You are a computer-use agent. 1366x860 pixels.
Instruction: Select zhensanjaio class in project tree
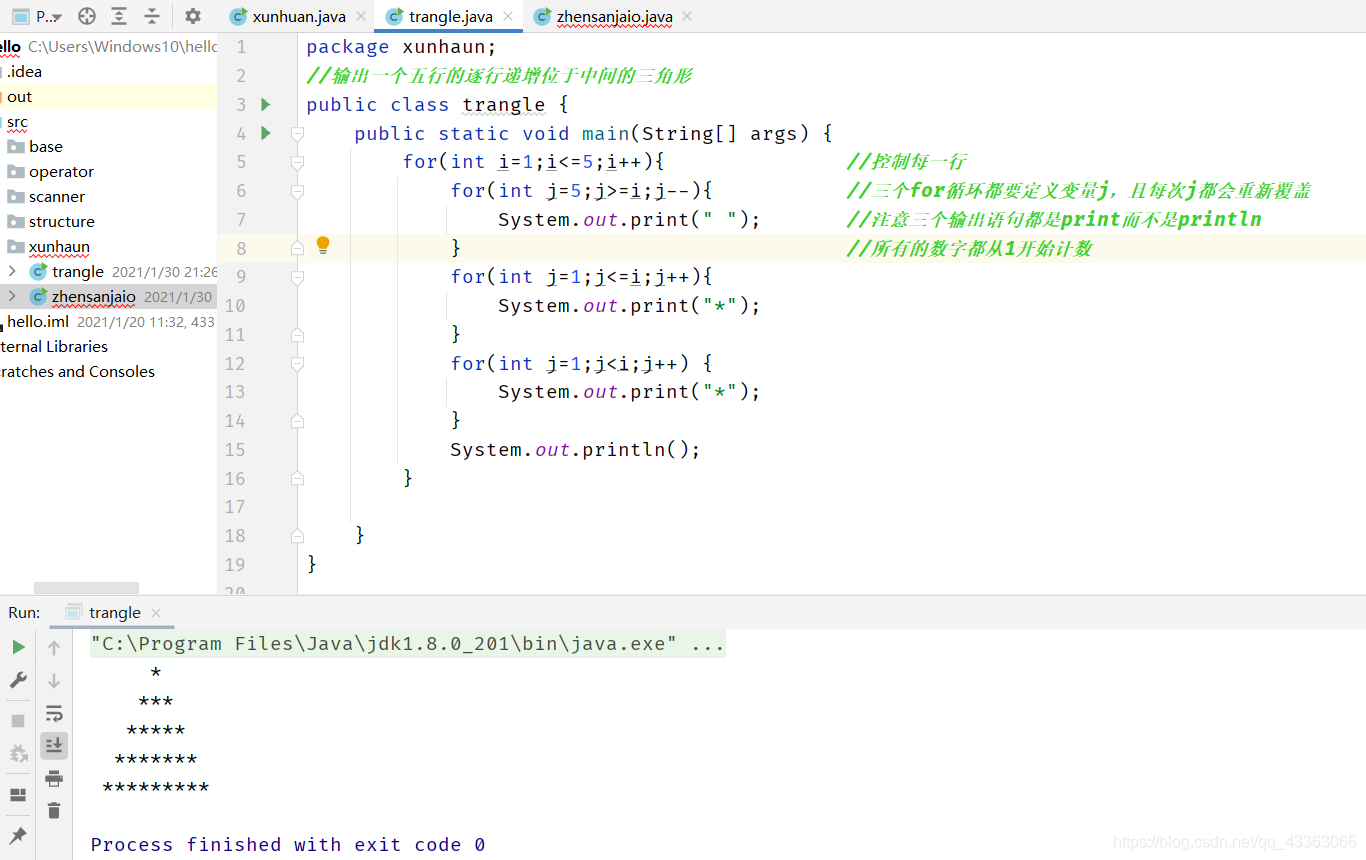pyautogui.click(x=93, y=297)
